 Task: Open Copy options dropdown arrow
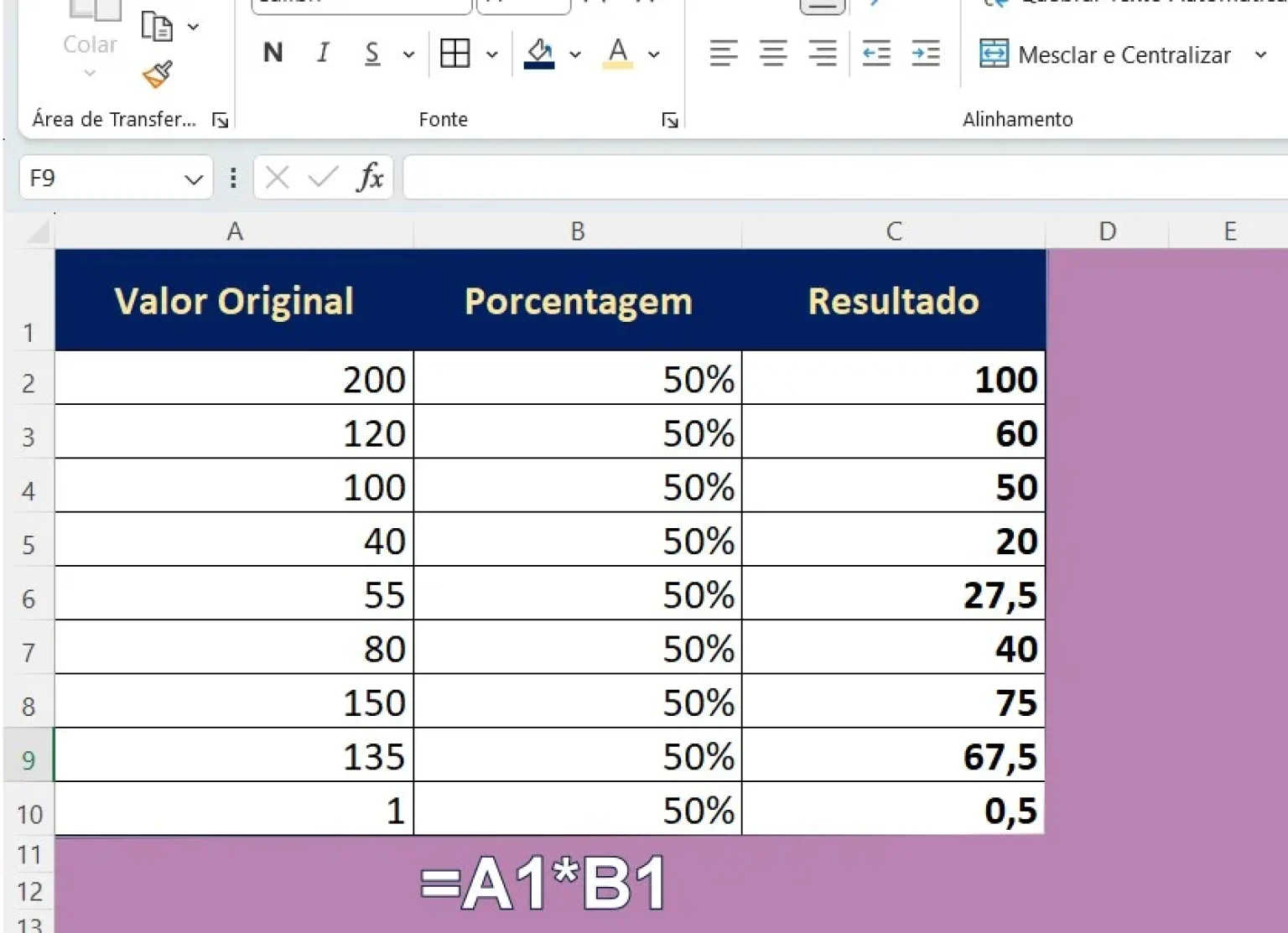[193, 27]
